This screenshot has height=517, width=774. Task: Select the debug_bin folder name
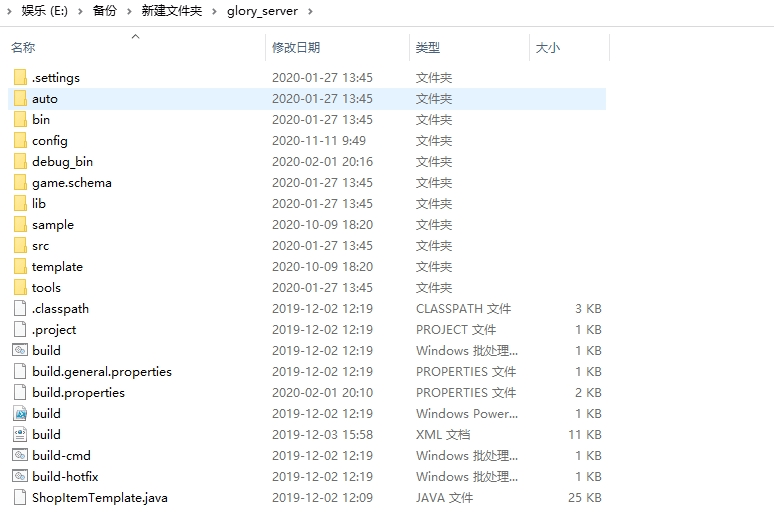[x=62, y=161]
